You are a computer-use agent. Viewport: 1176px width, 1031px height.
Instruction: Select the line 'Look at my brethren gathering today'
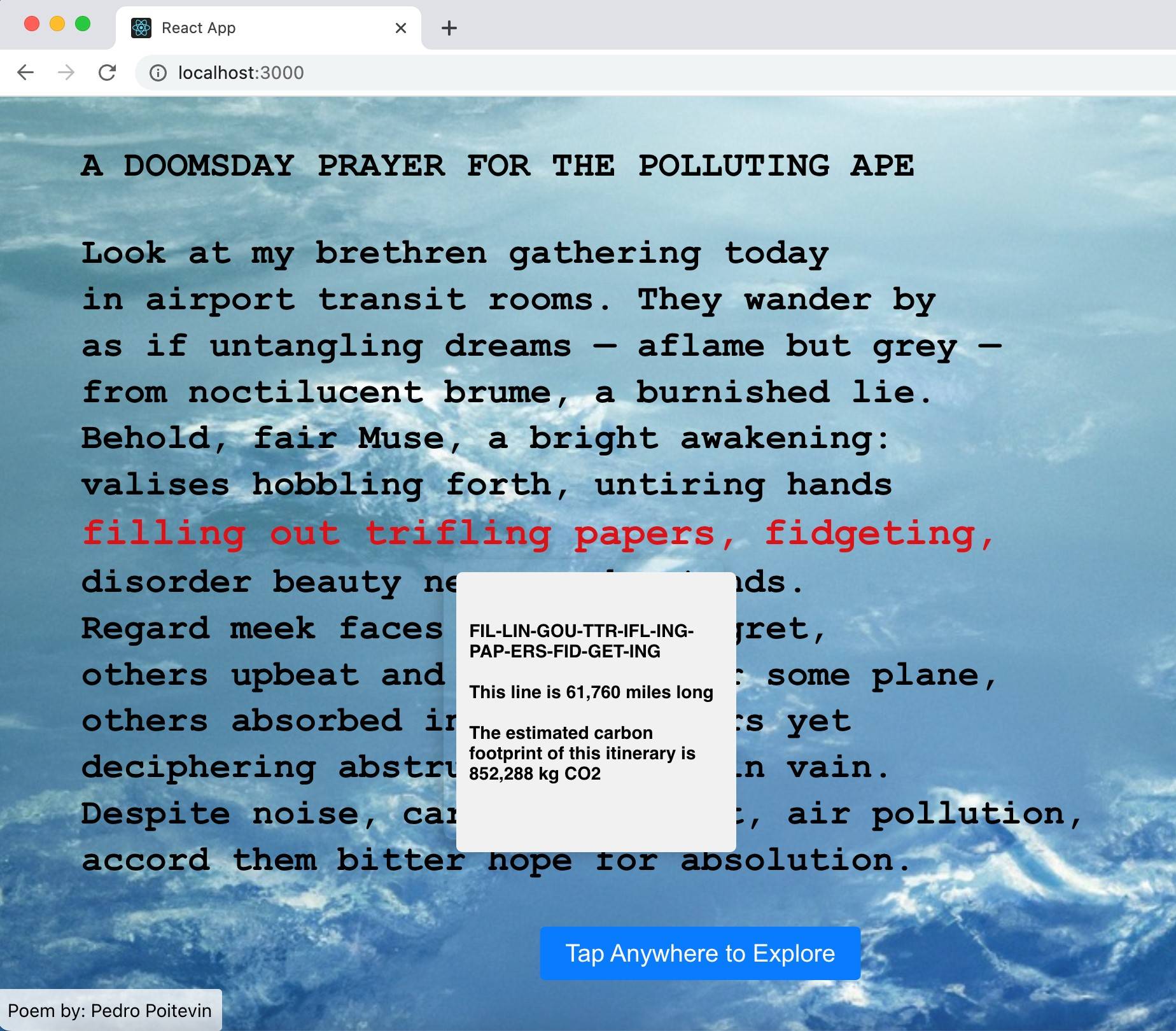454,253
